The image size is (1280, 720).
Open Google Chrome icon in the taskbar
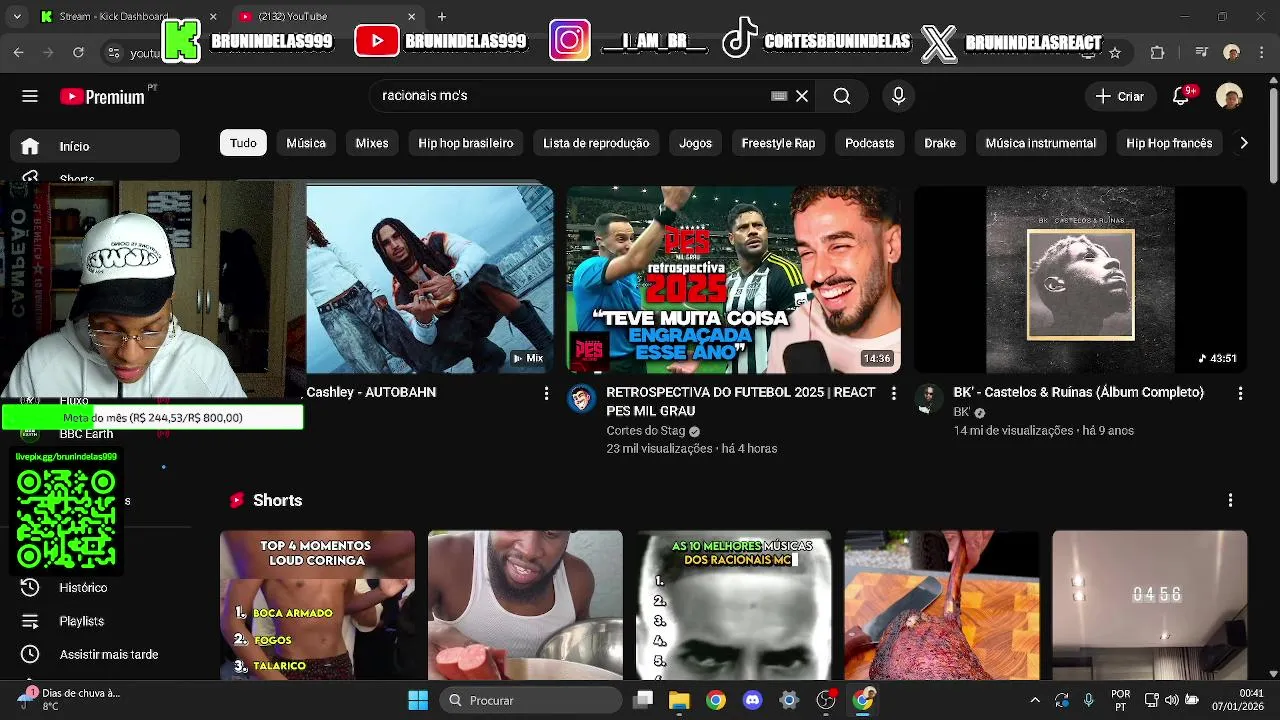point(716,700)
